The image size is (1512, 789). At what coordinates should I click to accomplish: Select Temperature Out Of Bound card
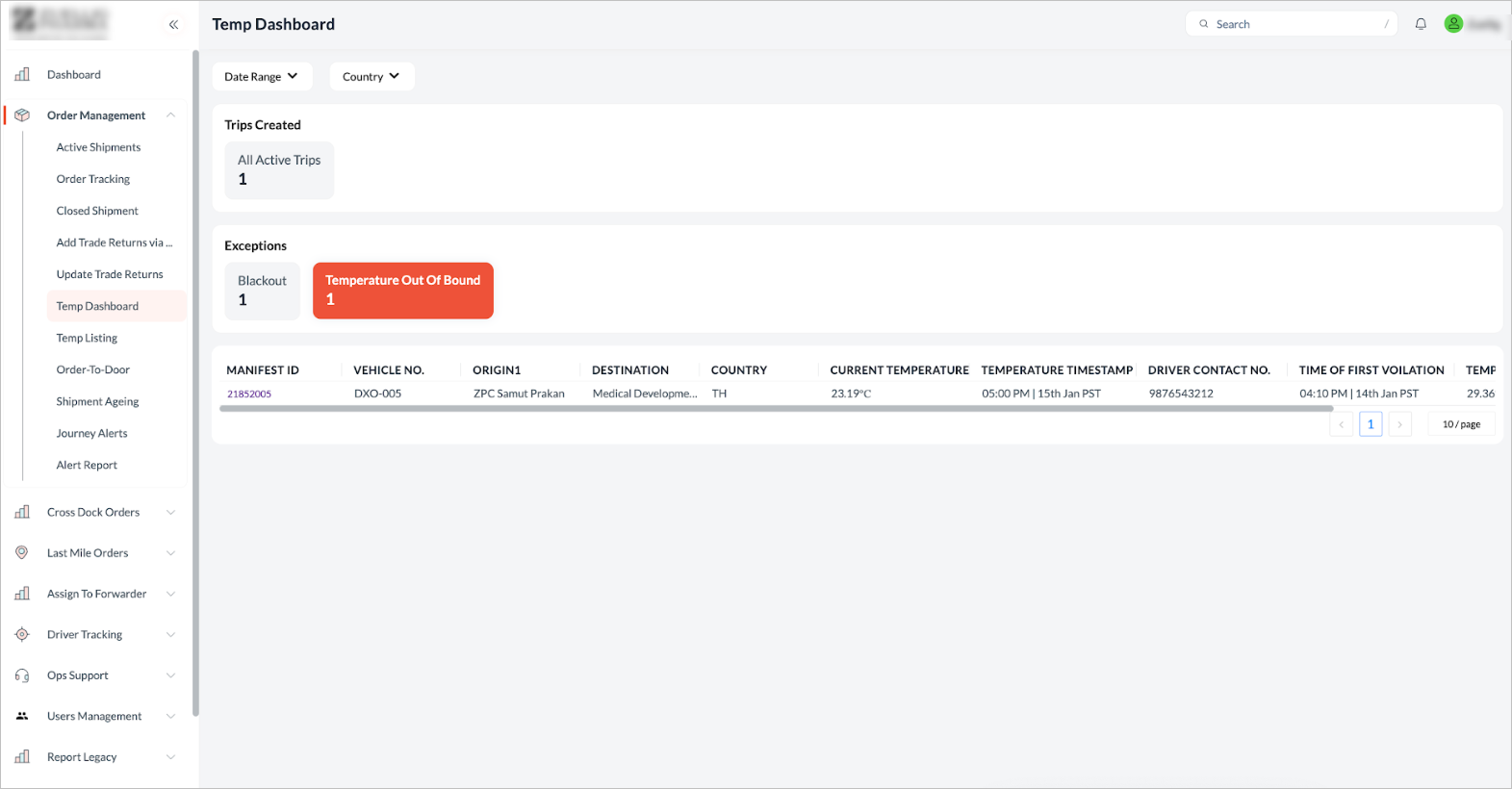pyautogui.click(x=403, y=291)
